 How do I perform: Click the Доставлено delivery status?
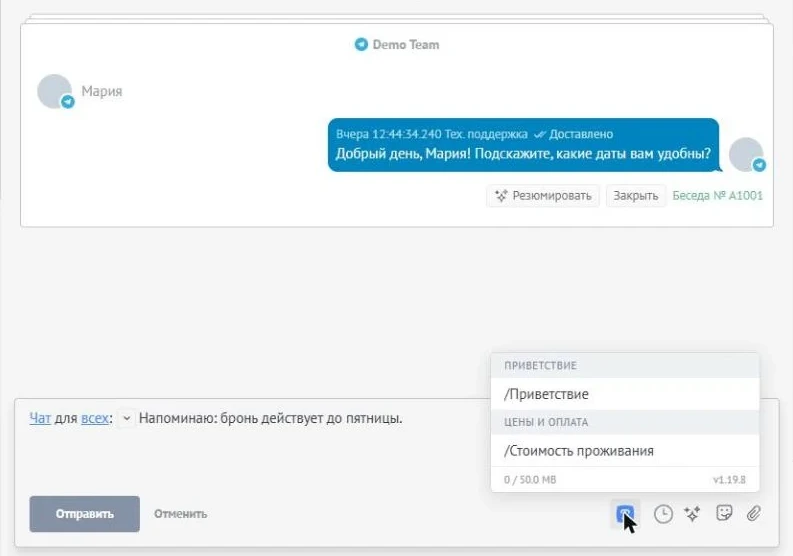(x=581, y=134)
